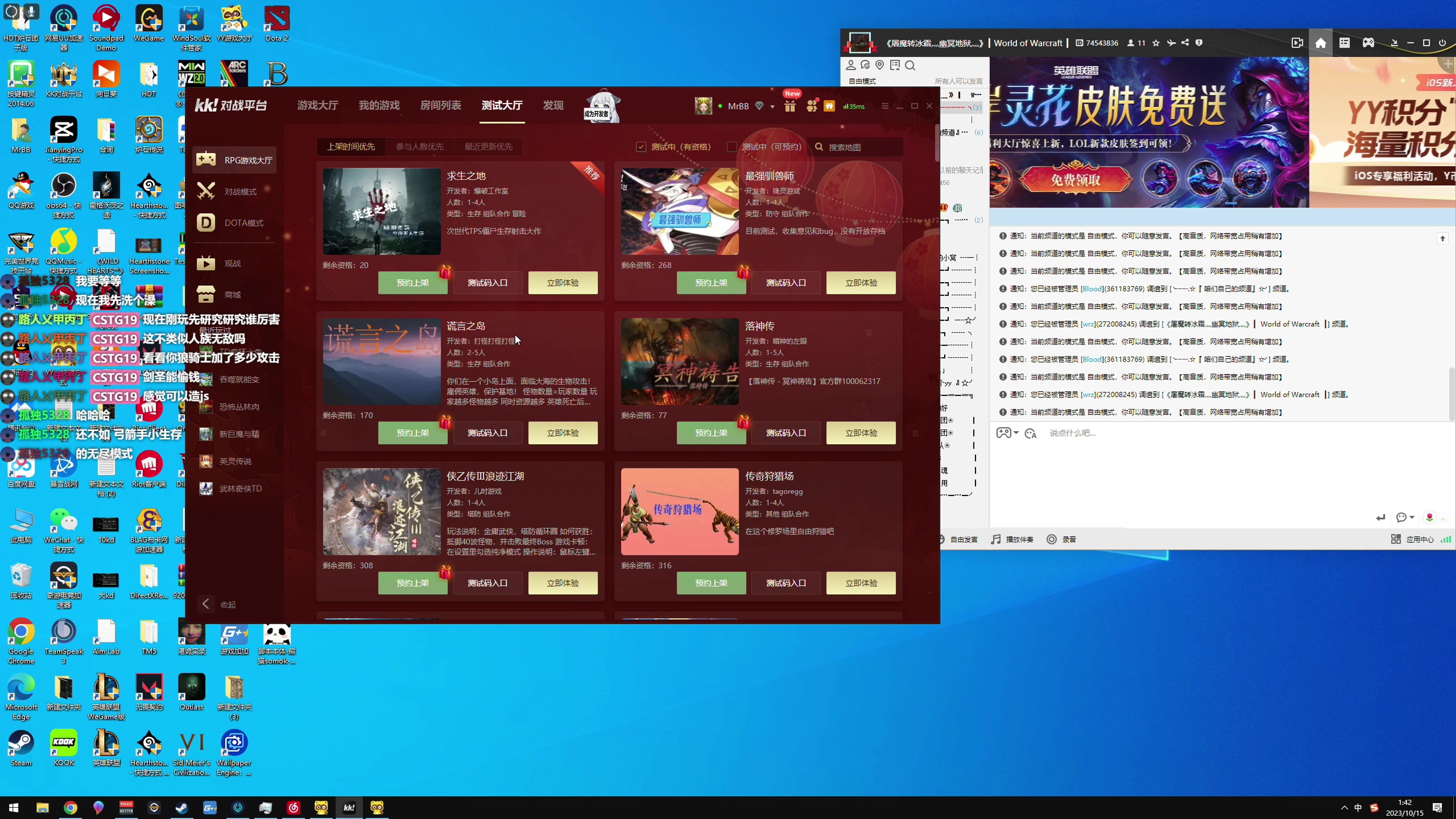Click YY video playback icon in title bar

pyautogui.click(x=1297, y=43)
